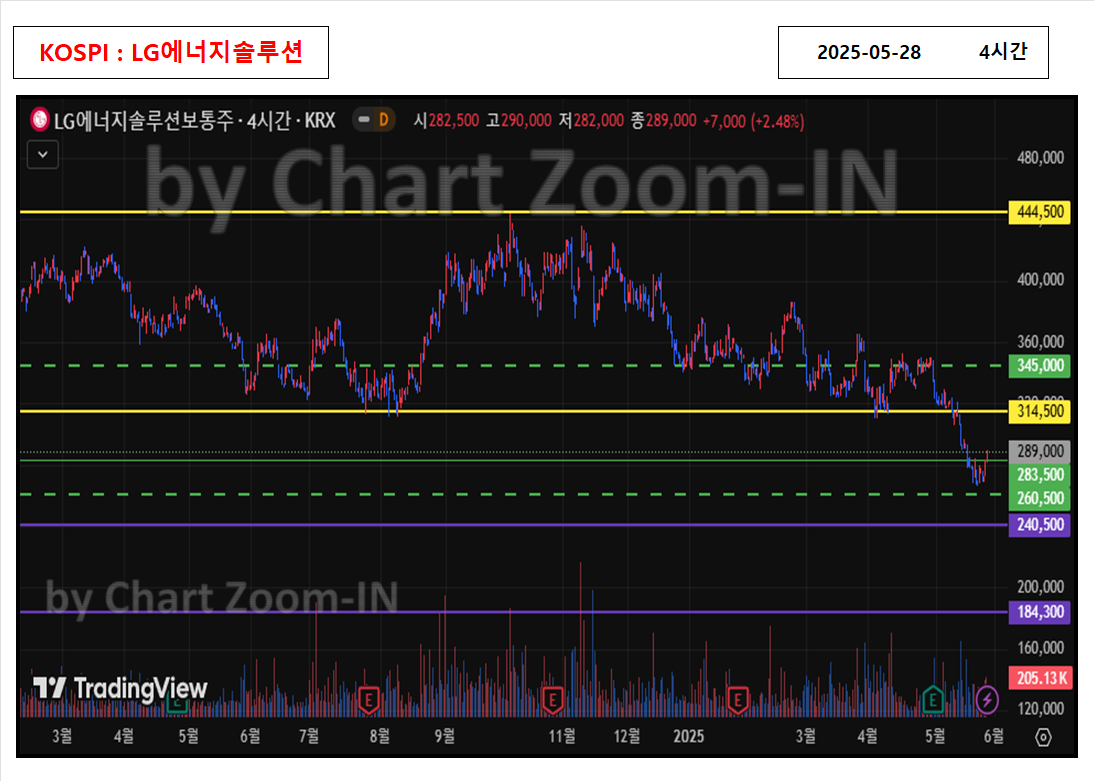Click the open value 시282,500
Screen dimensions: 1094x781
tap(446, 121)
